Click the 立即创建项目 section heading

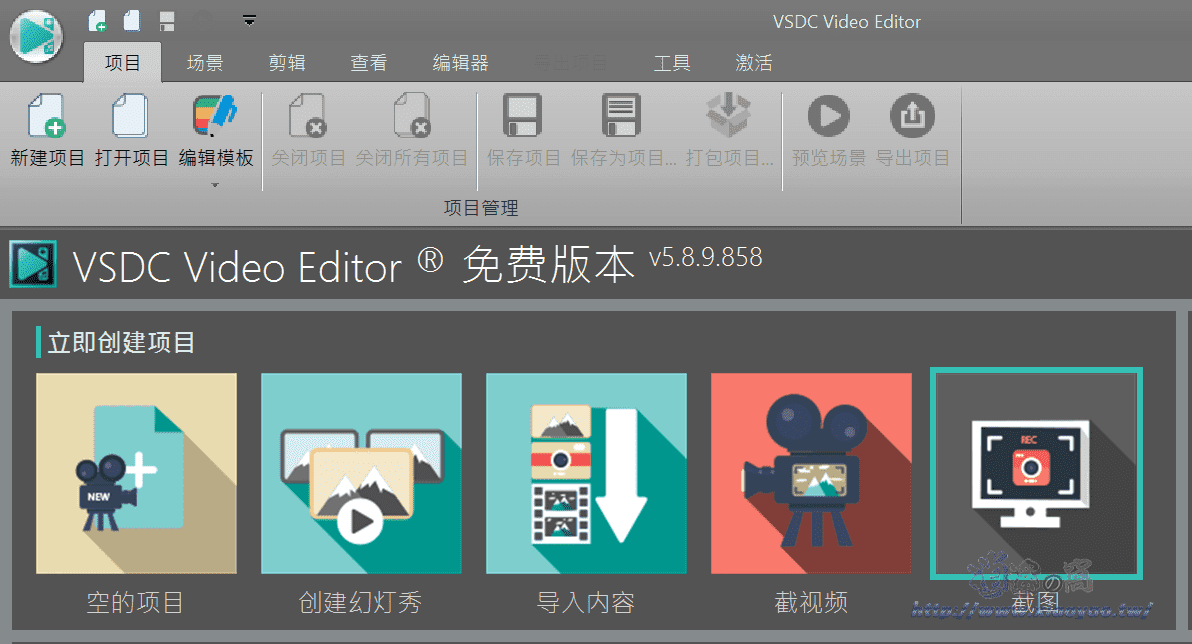click(x=122, y=342)
